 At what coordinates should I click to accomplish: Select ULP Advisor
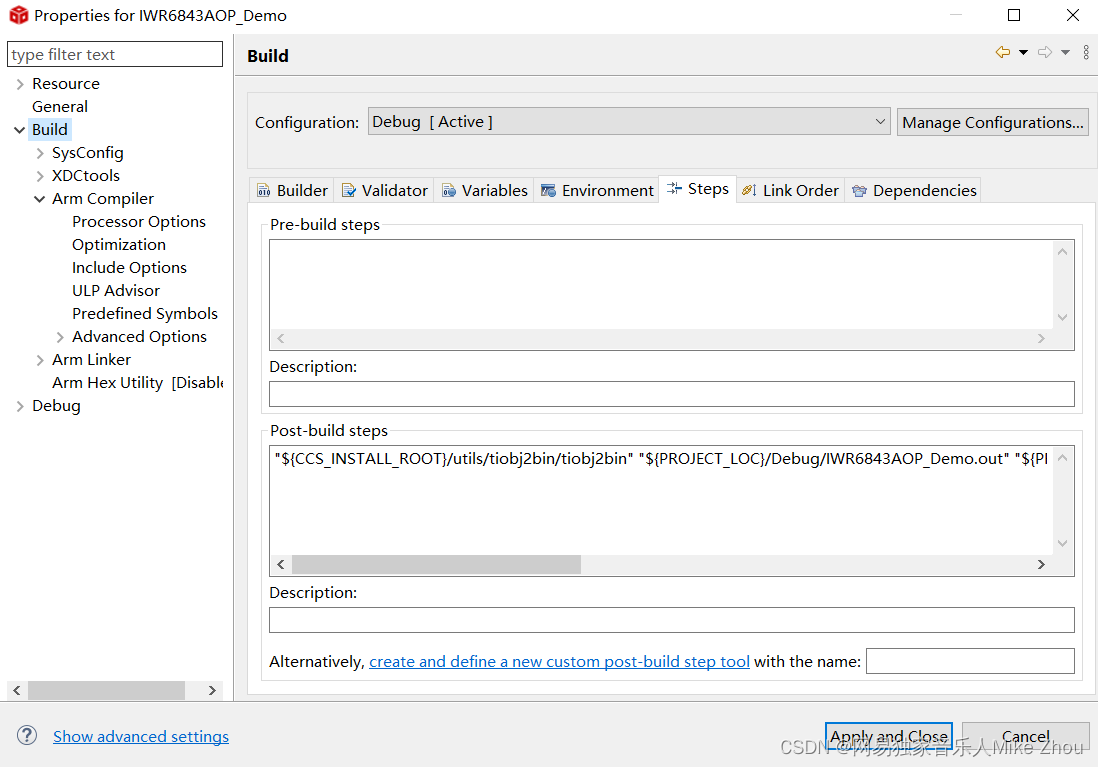(x=116, y=291)
